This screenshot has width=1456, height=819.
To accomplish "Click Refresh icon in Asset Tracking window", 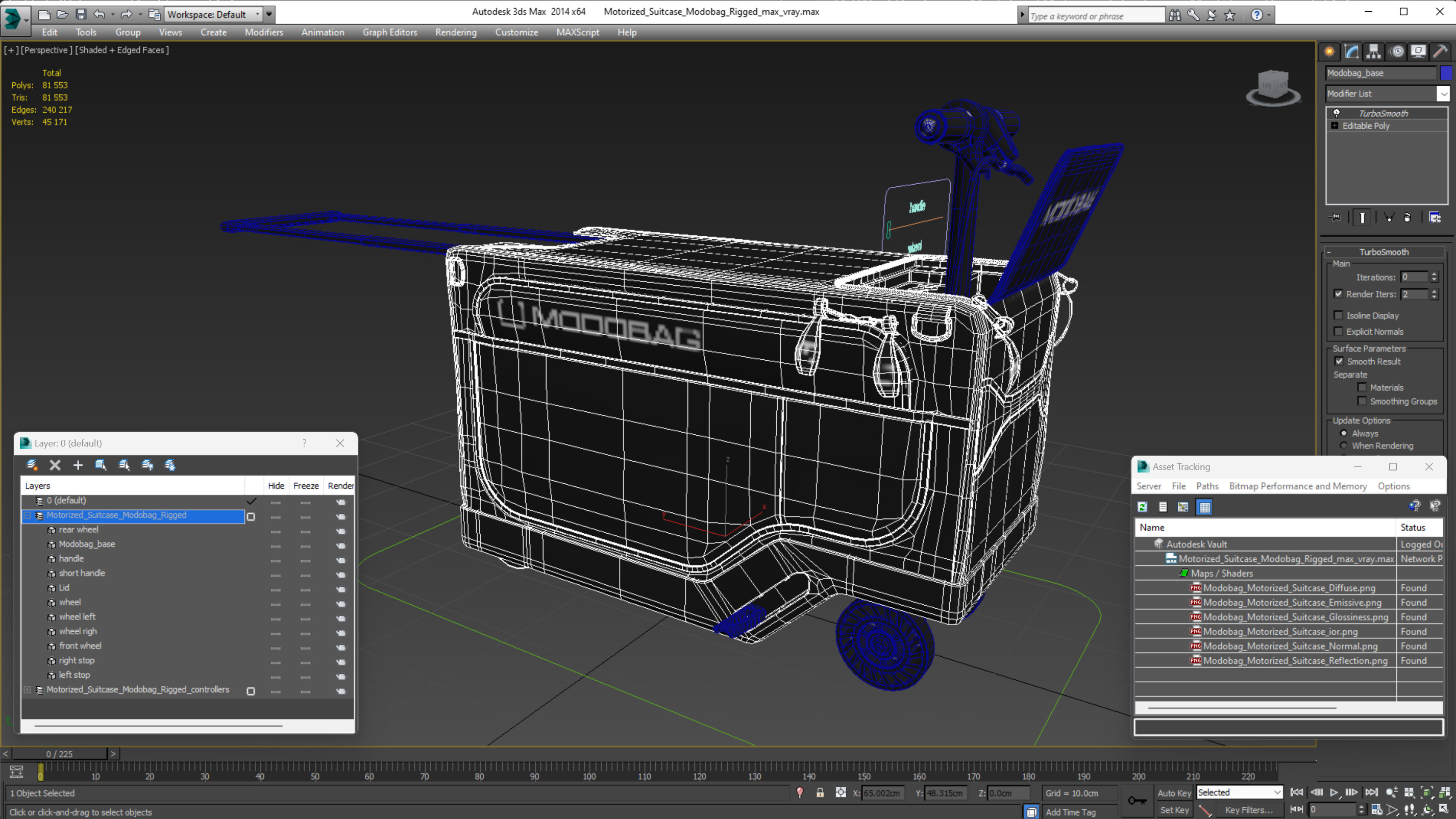I will click(1142, 507).
